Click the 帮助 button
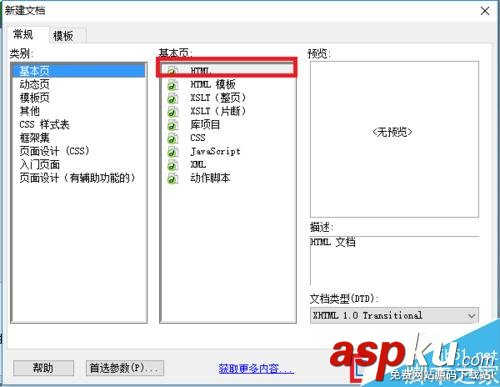This screenshot has width=500, height=387. [43, 368]
